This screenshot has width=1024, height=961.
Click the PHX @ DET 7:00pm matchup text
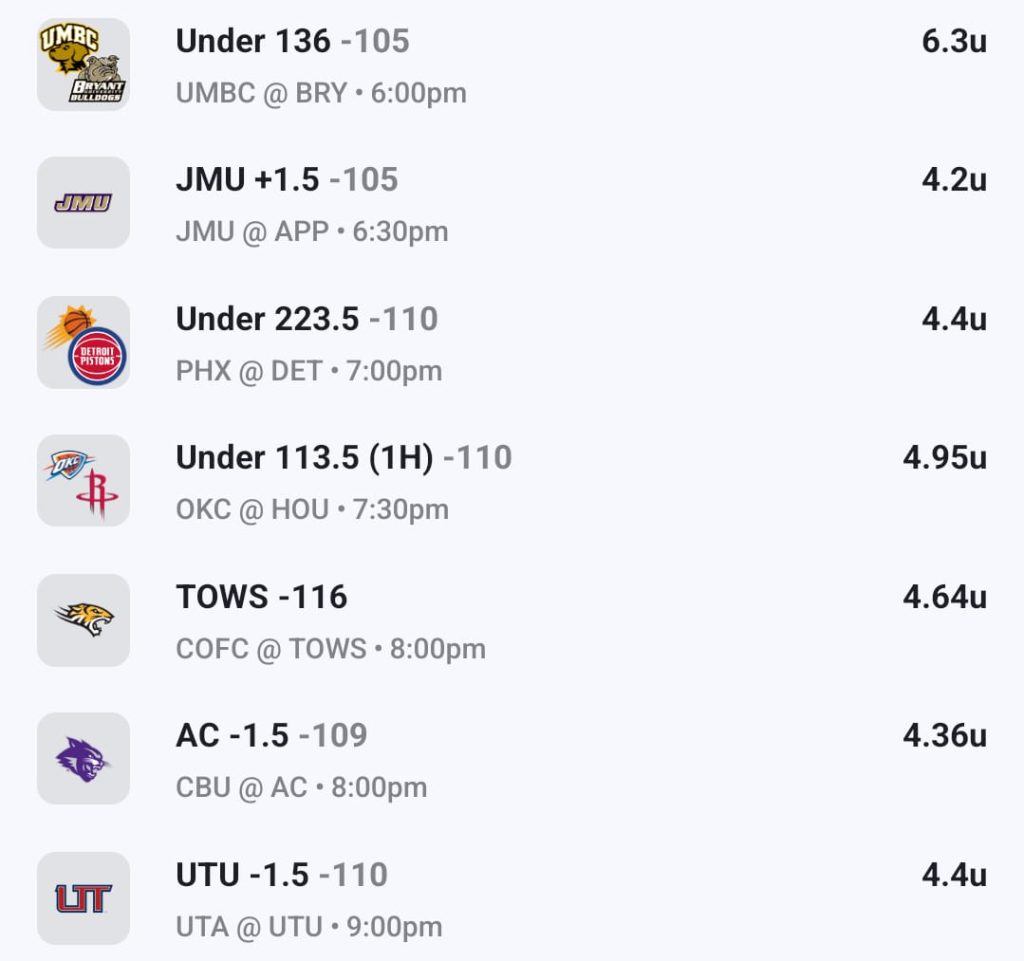tap(308, 371)
